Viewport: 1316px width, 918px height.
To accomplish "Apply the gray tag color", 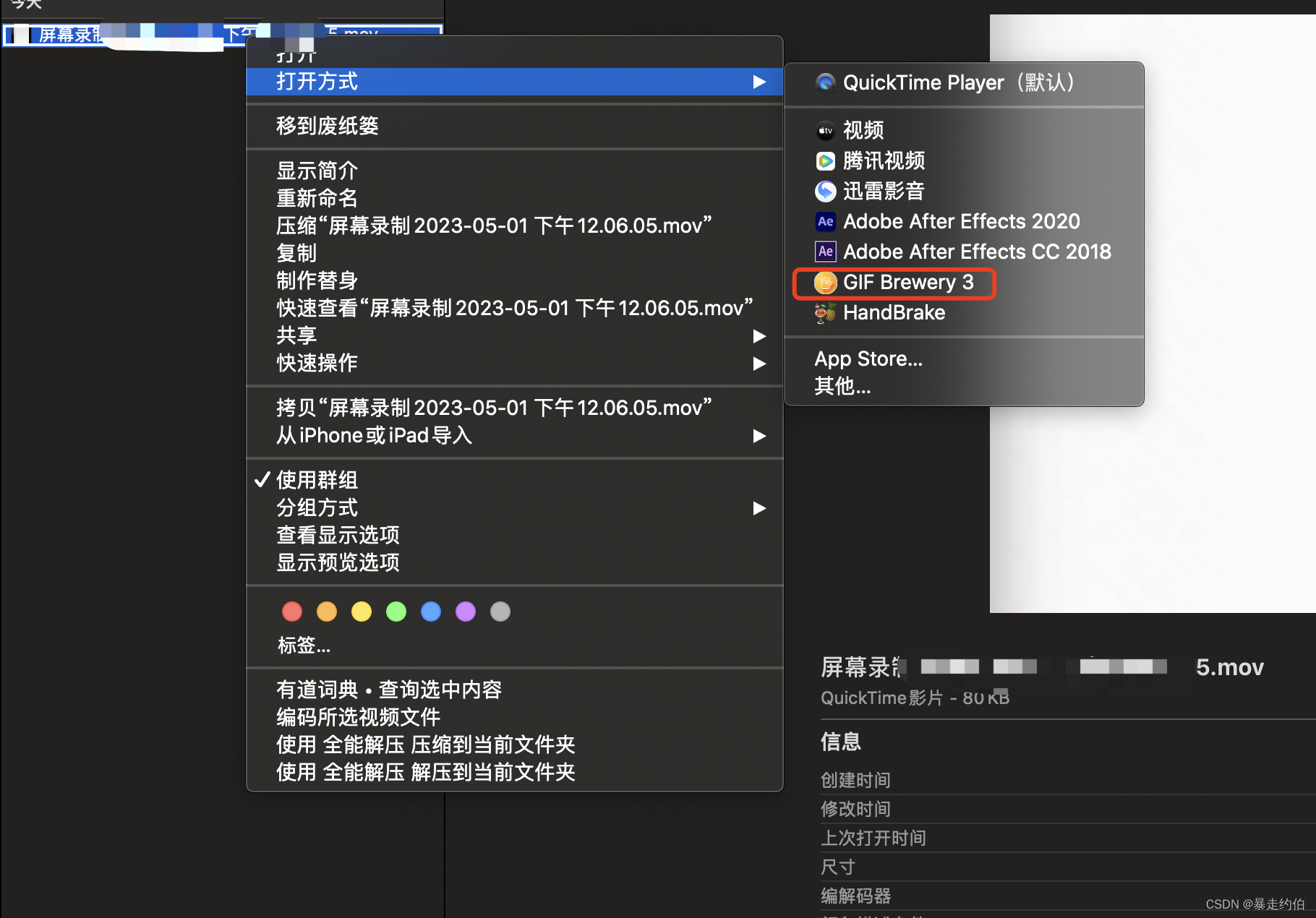I will point(500,612).
